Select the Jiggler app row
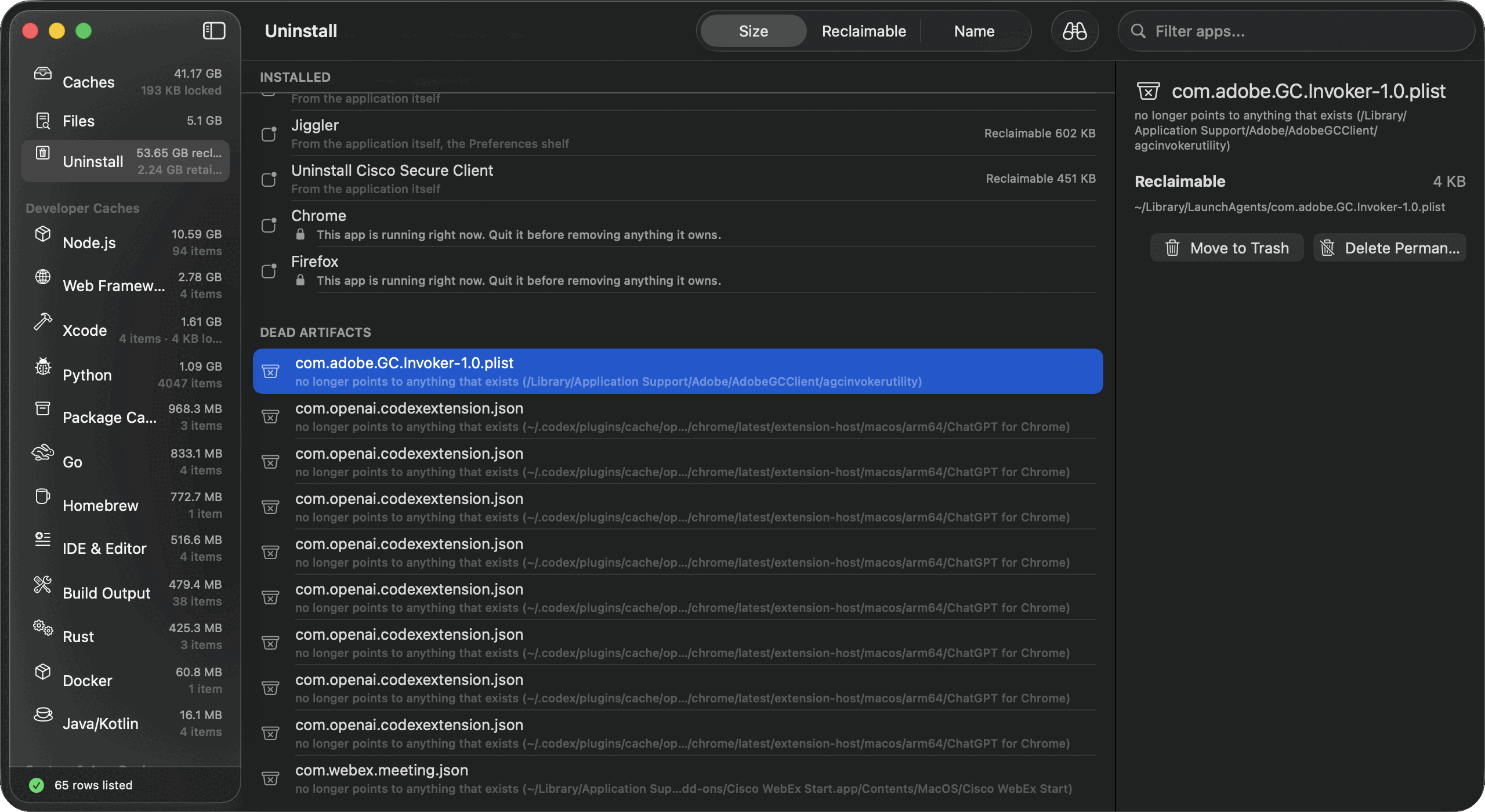 [x=678, y=133]
